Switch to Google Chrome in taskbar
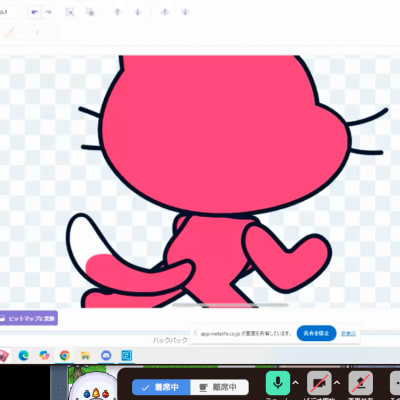The width and height of the screenshot is (400, 400). pyautogui.click(x=65, y=356)
